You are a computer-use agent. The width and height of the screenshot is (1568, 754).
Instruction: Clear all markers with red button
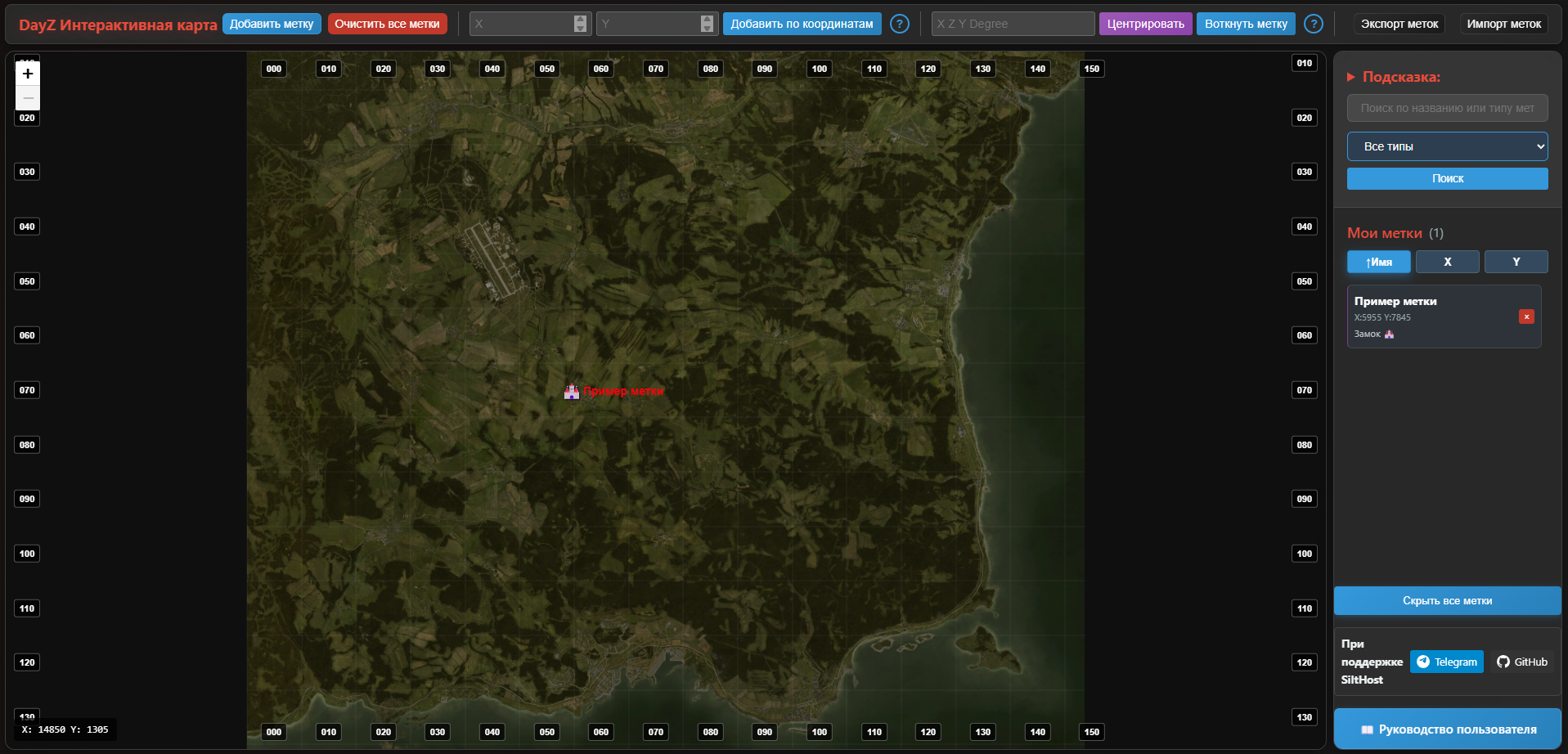(387, 24)
